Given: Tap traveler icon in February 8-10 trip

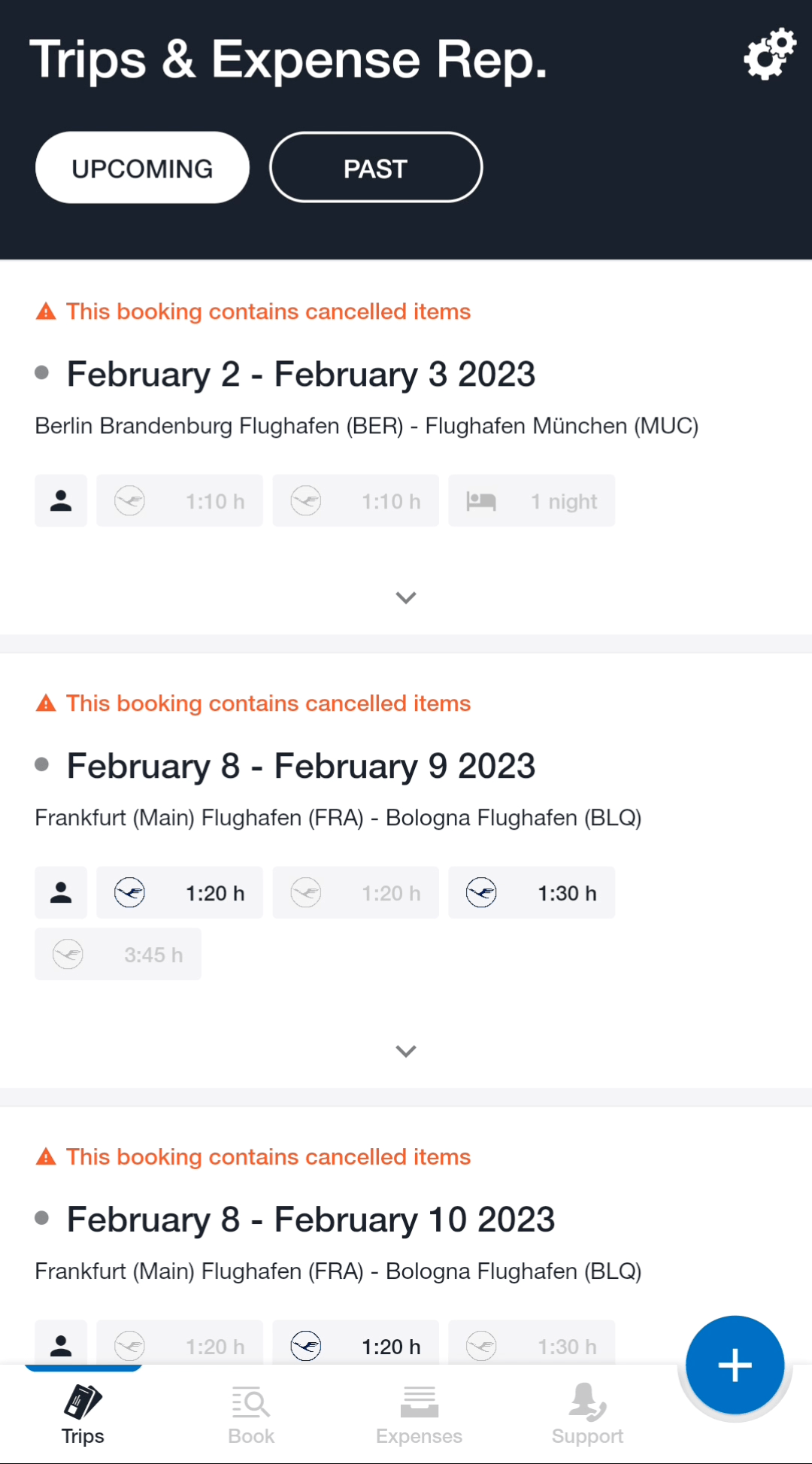Looking at the screenshot, I should point(61,1343).
